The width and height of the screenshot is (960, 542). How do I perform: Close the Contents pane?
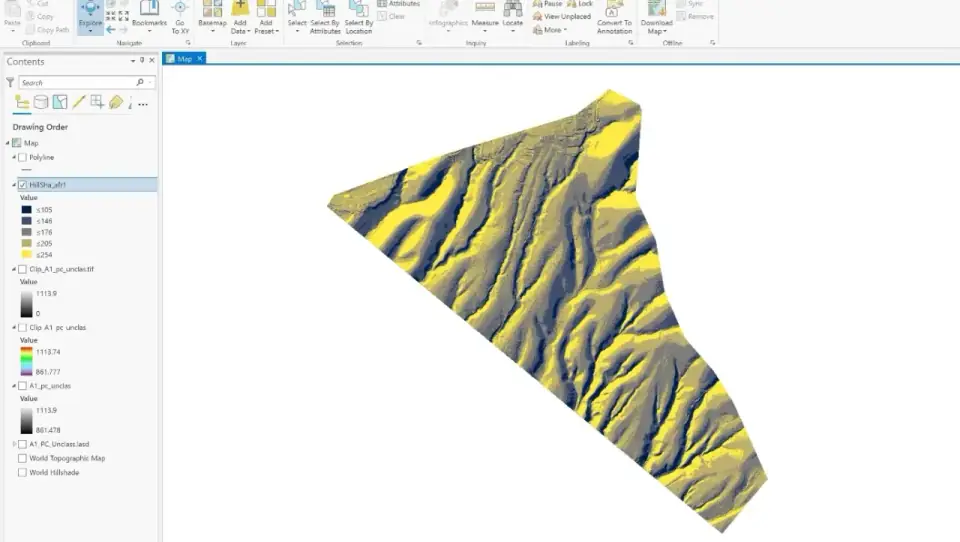152,61
